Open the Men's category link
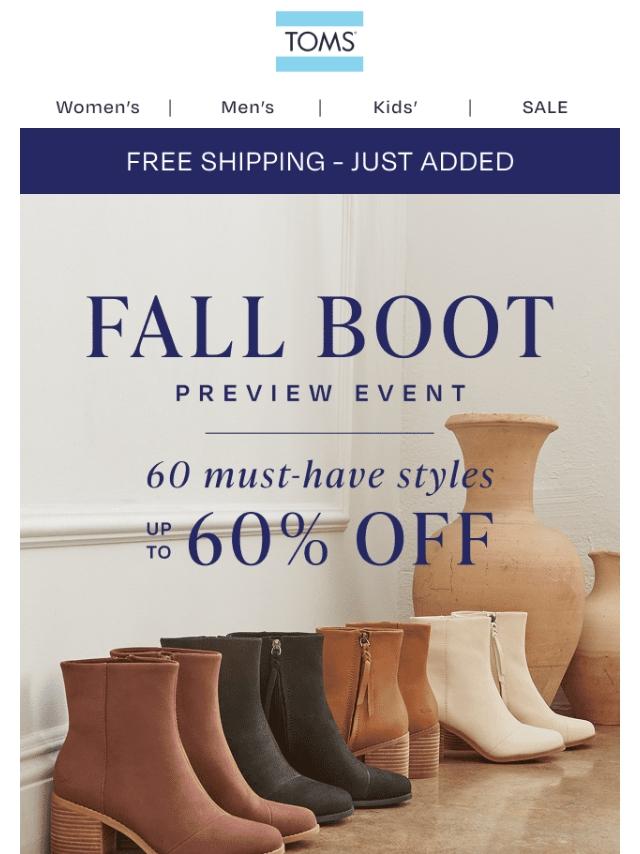 point(247,107)
